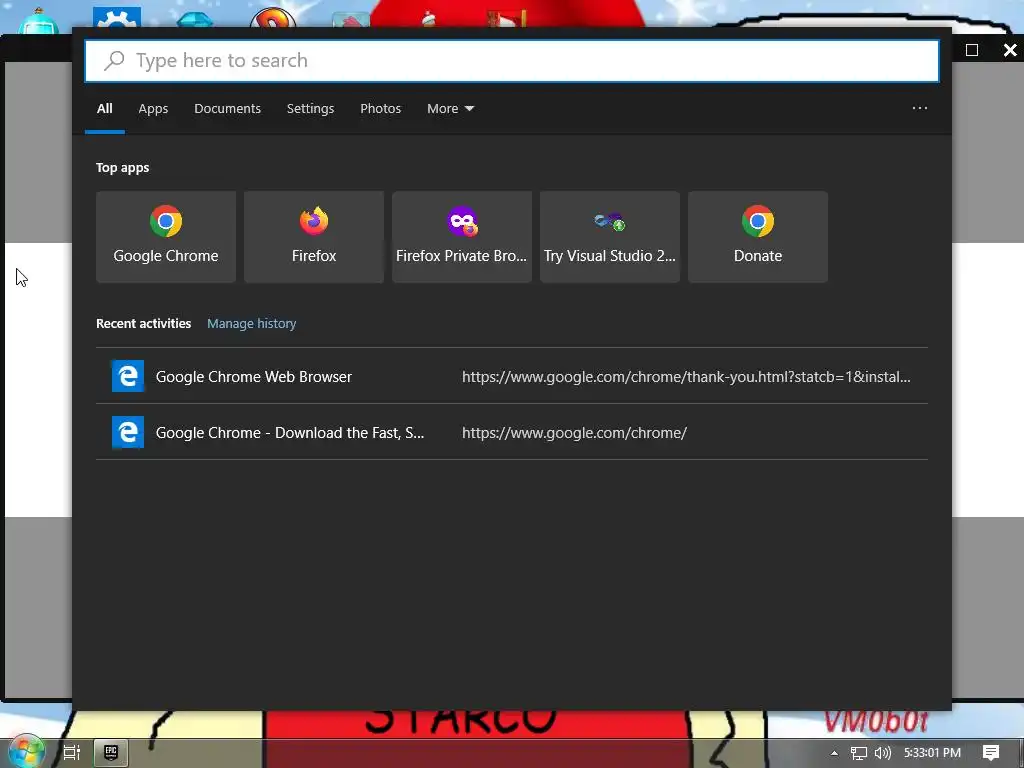Focus the Type here to search field
The height and width of the screenshot is (768, 1024).
[512, 61]
